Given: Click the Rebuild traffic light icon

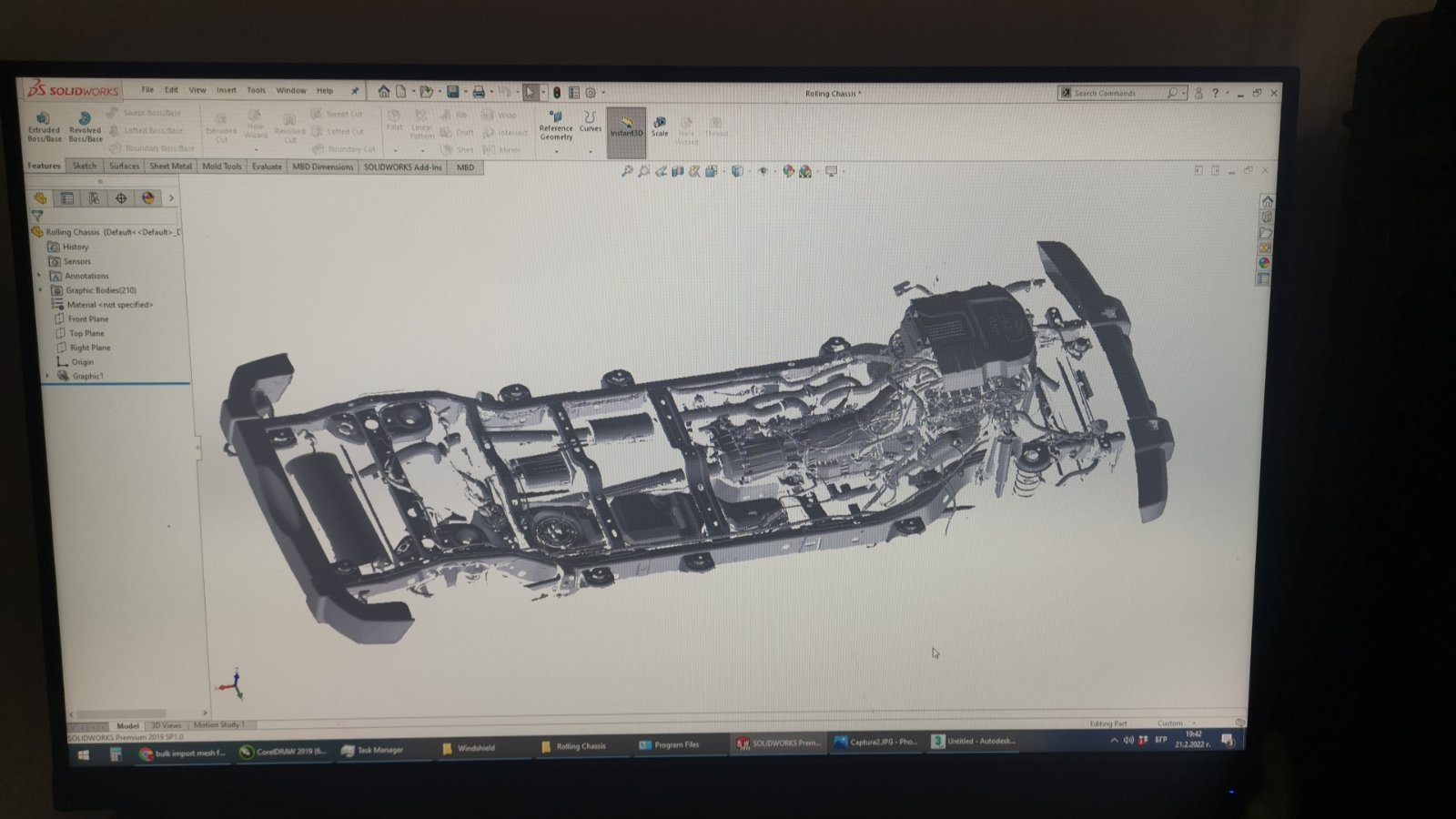Looking at the screenshot, I should click(556, 93).
